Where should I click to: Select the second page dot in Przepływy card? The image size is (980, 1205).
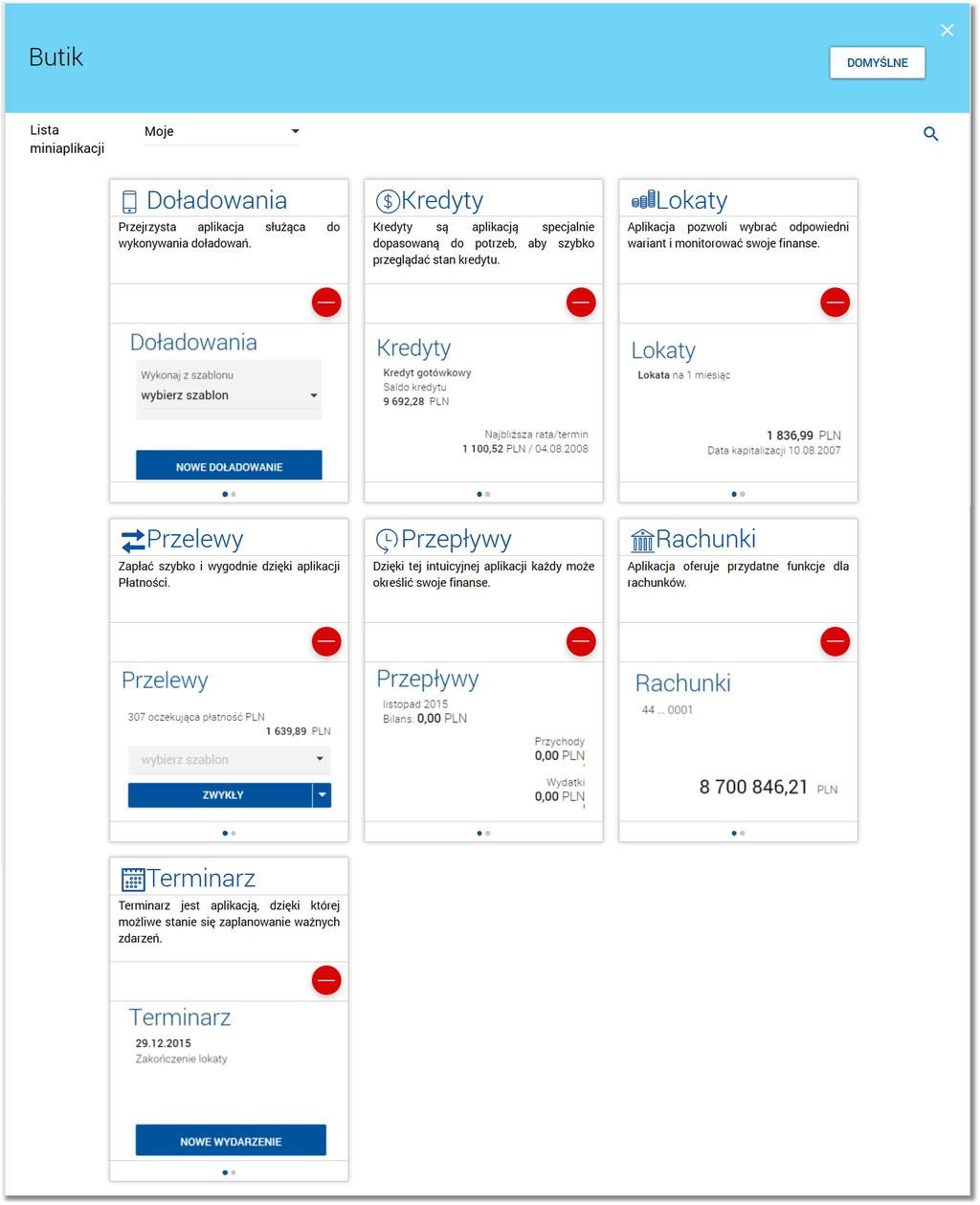pos(488,834)
